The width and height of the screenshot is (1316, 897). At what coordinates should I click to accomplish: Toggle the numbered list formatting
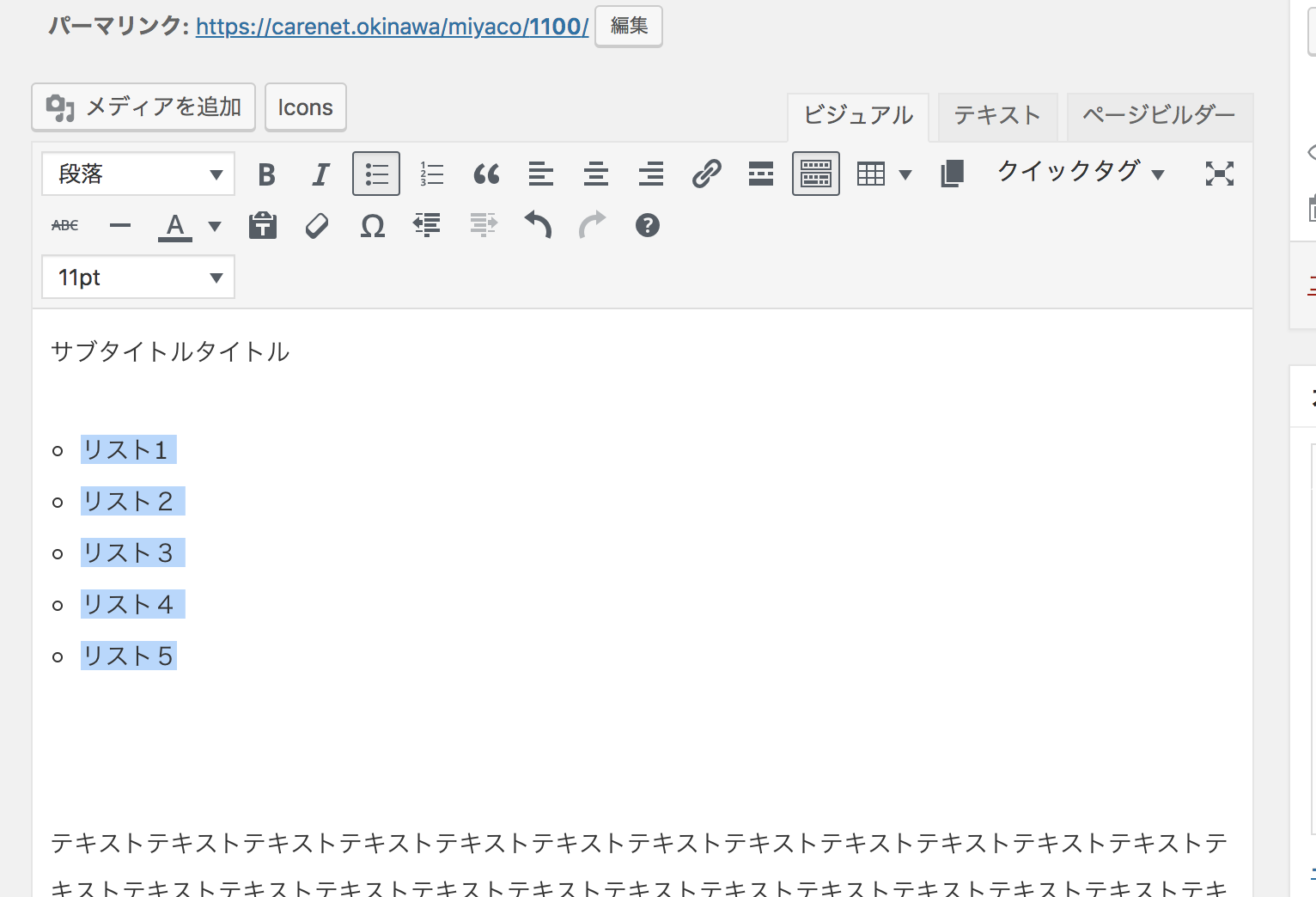click(431, 174)
